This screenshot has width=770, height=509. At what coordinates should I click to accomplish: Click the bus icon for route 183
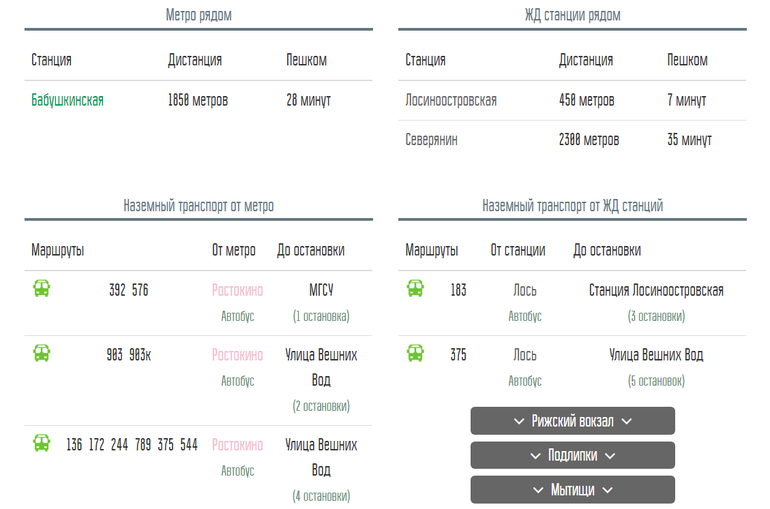pos(415,288)
